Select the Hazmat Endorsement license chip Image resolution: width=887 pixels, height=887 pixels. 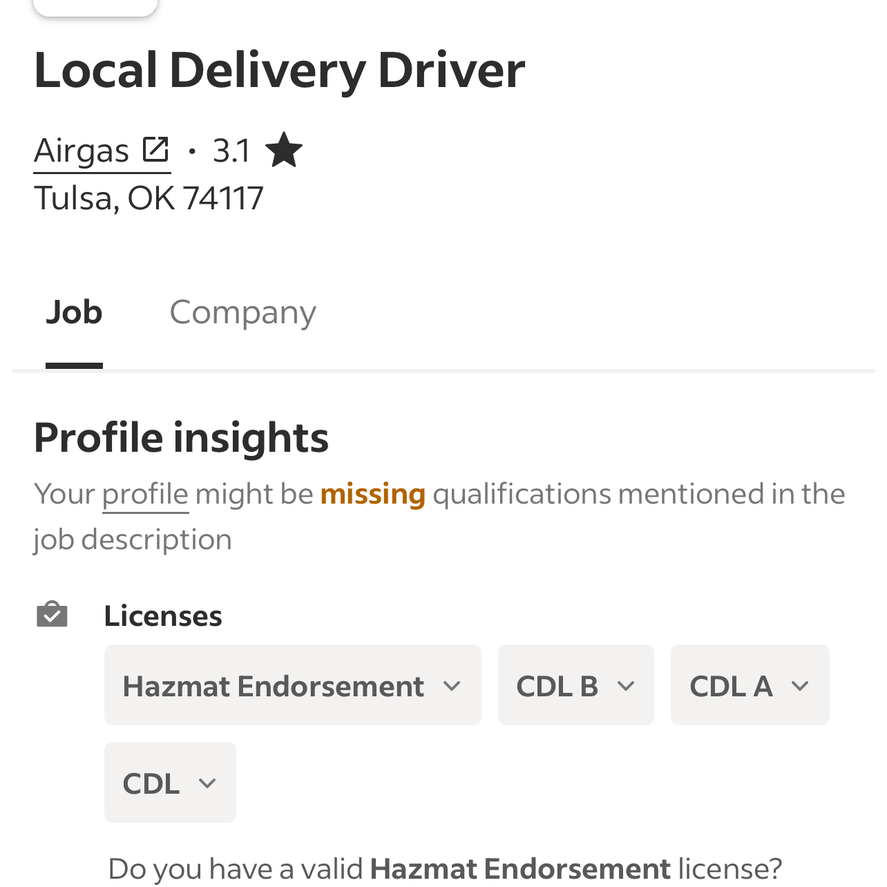click(292, 685)
